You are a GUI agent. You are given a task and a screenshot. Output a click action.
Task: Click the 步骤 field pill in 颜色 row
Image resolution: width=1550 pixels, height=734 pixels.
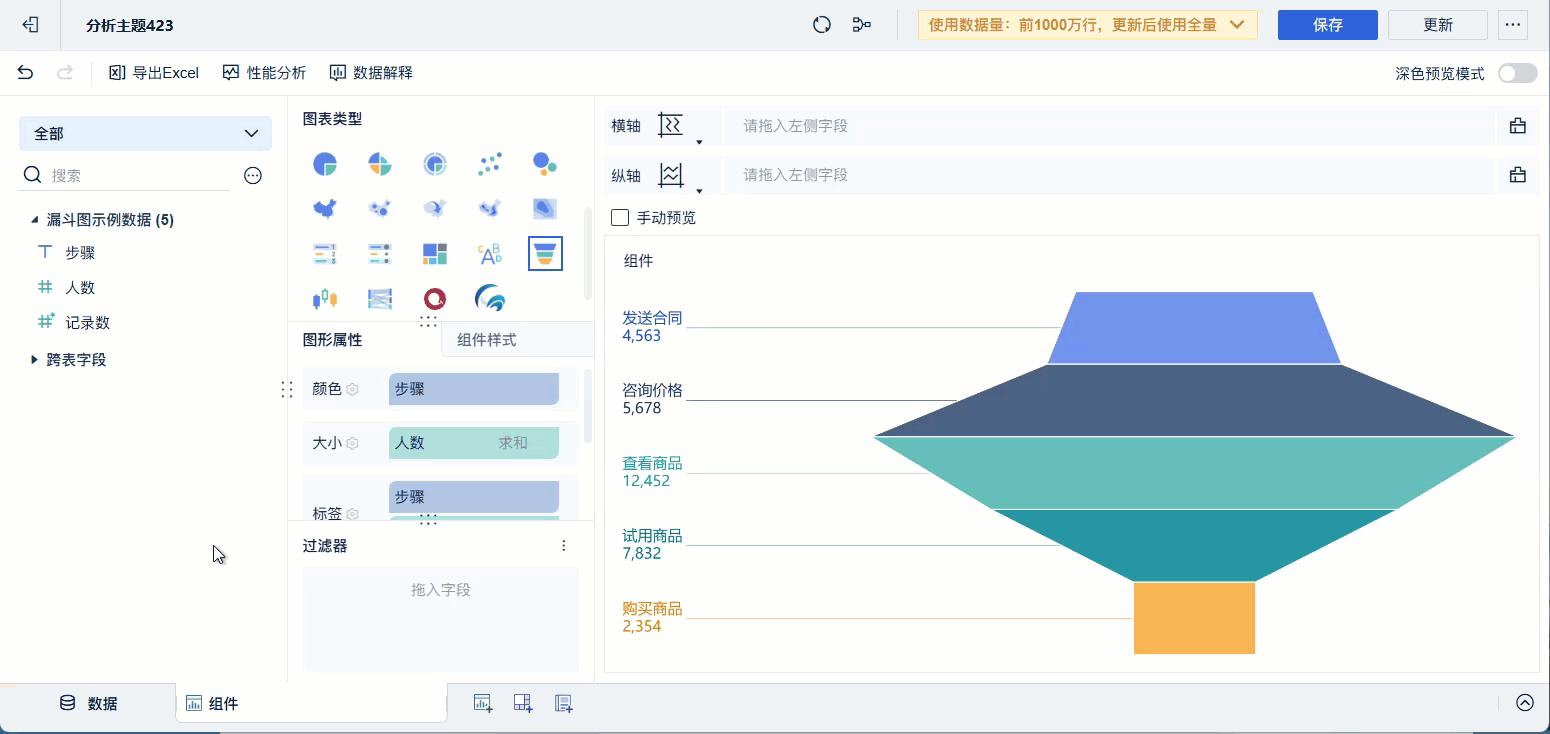474,389
